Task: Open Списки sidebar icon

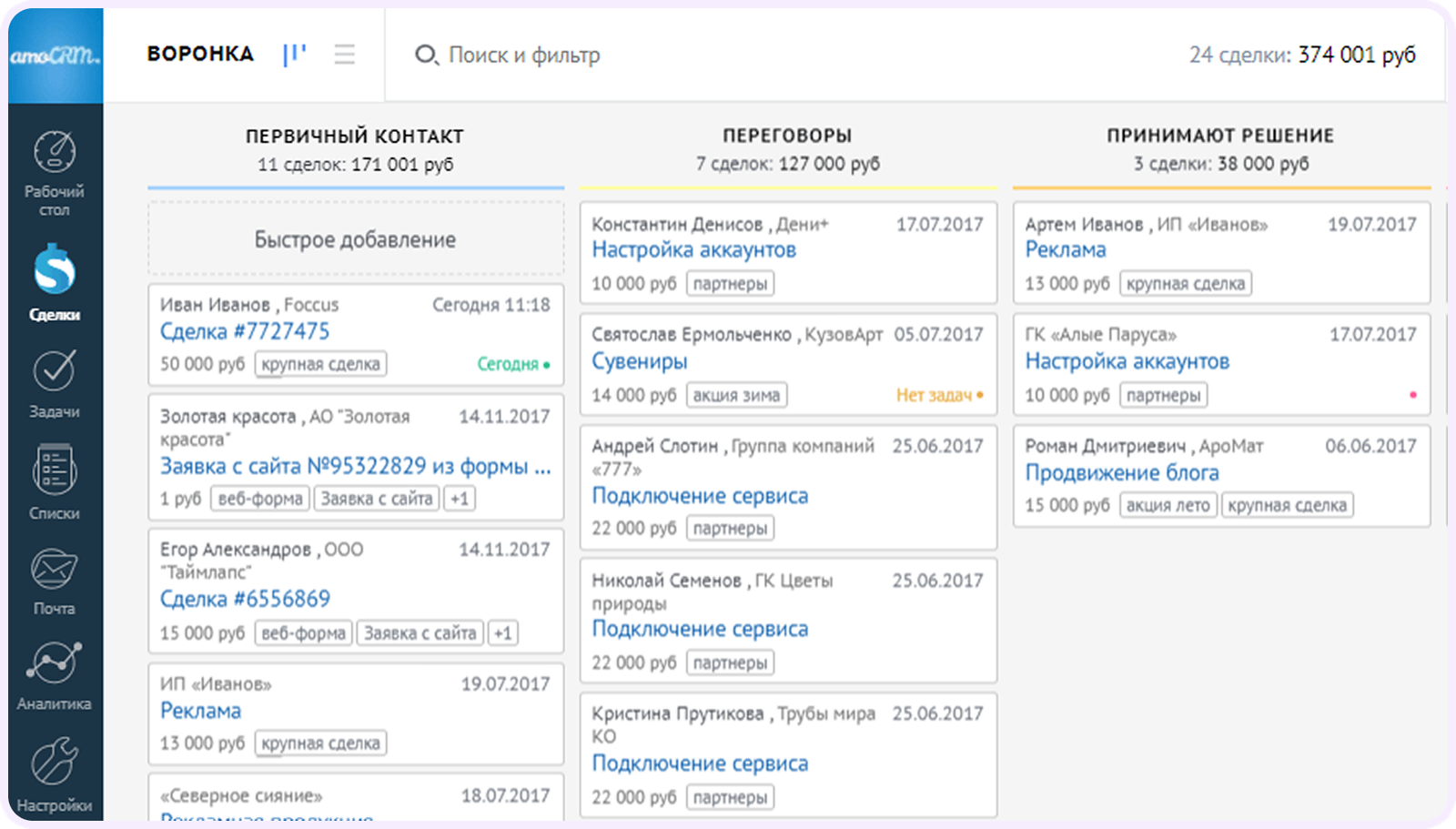Action: pos(55,470)
